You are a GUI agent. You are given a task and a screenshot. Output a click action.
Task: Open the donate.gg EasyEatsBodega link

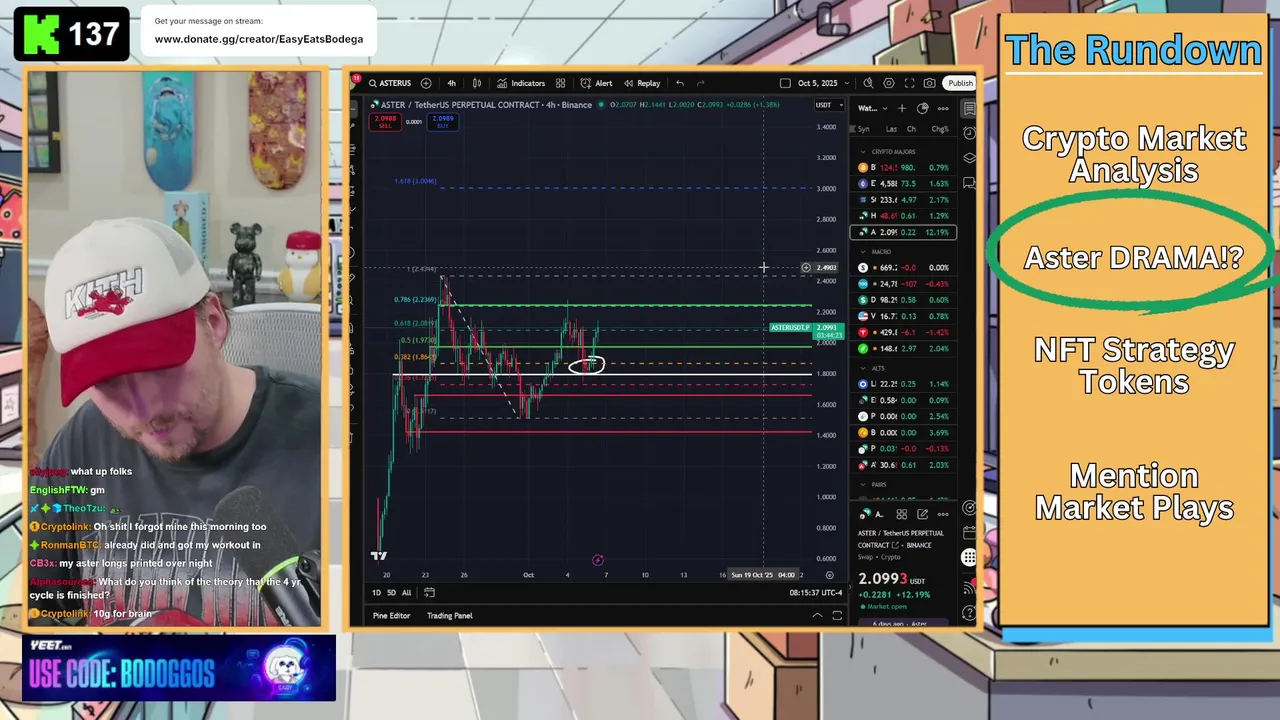[x=259, y=39]
